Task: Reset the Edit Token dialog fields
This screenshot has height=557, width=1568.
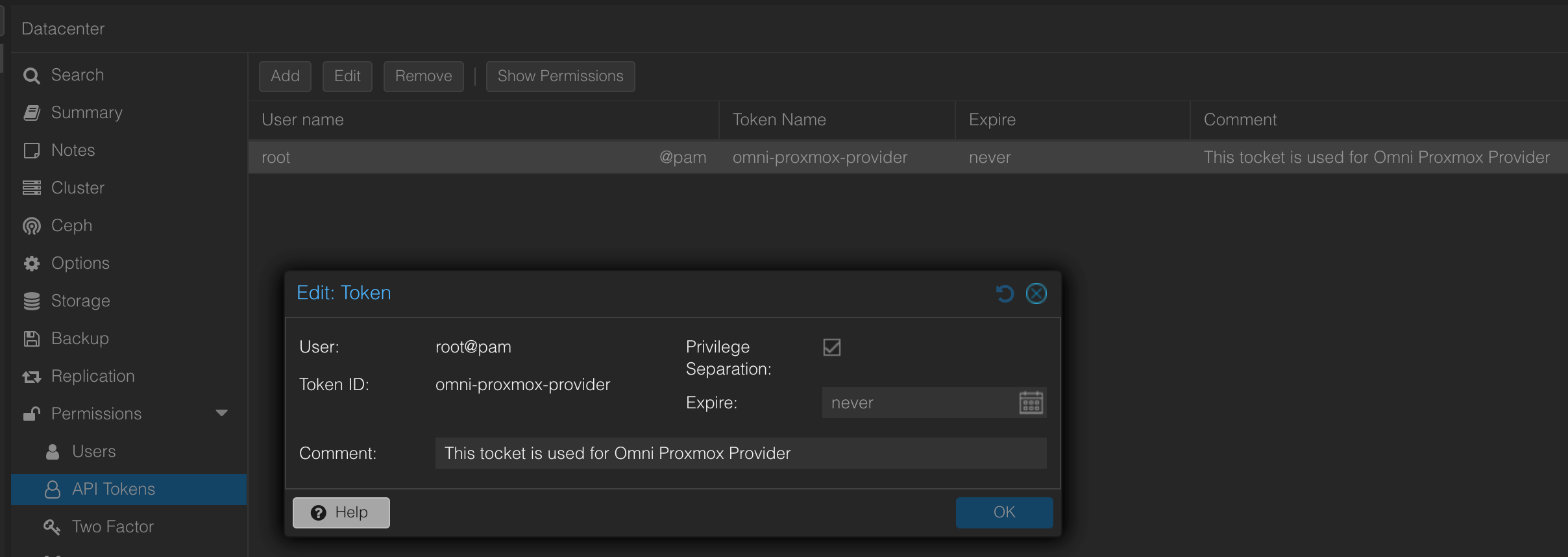Action: click(x=1004, y=293)
